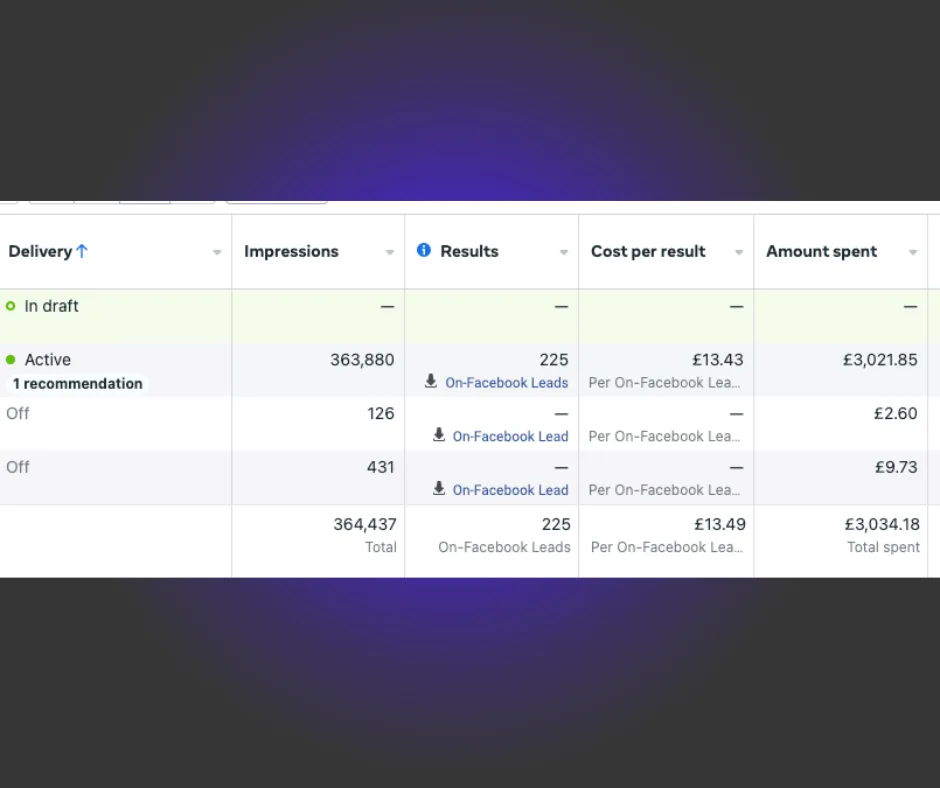
Task: Open the Amount spent column dropdown arrow
Action: point(913,252)
